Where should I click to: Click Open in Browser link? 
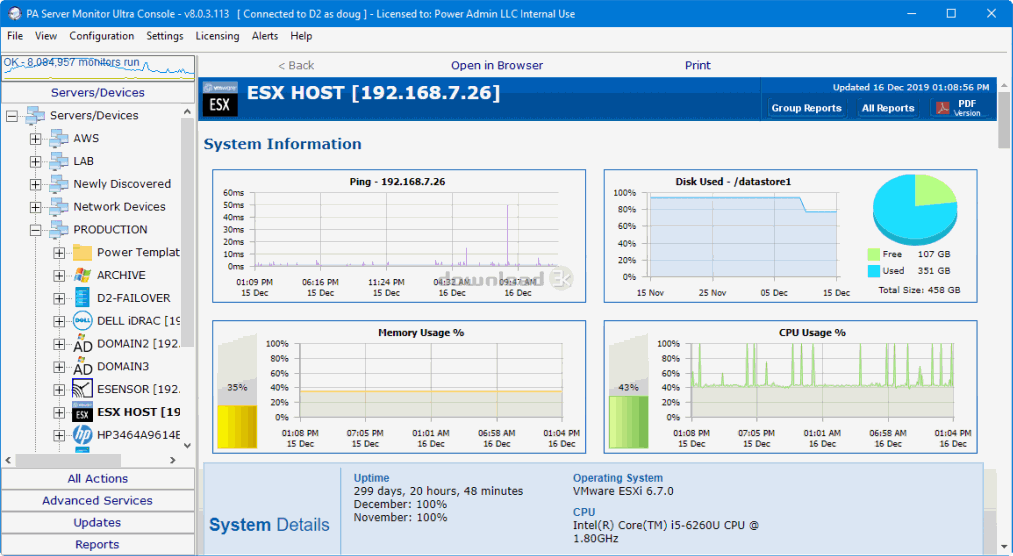497,65
